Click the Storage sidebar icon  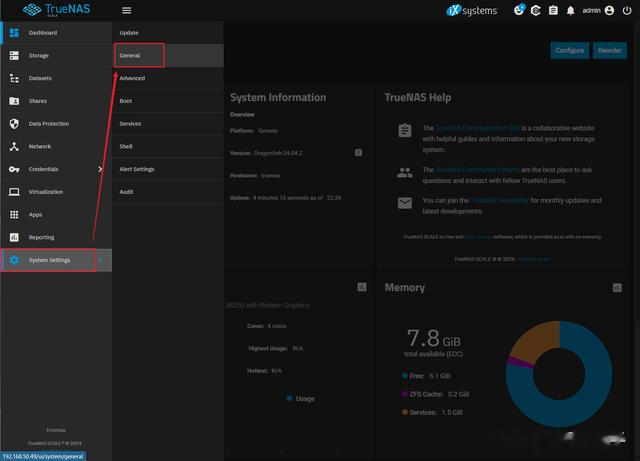(14, 56)
